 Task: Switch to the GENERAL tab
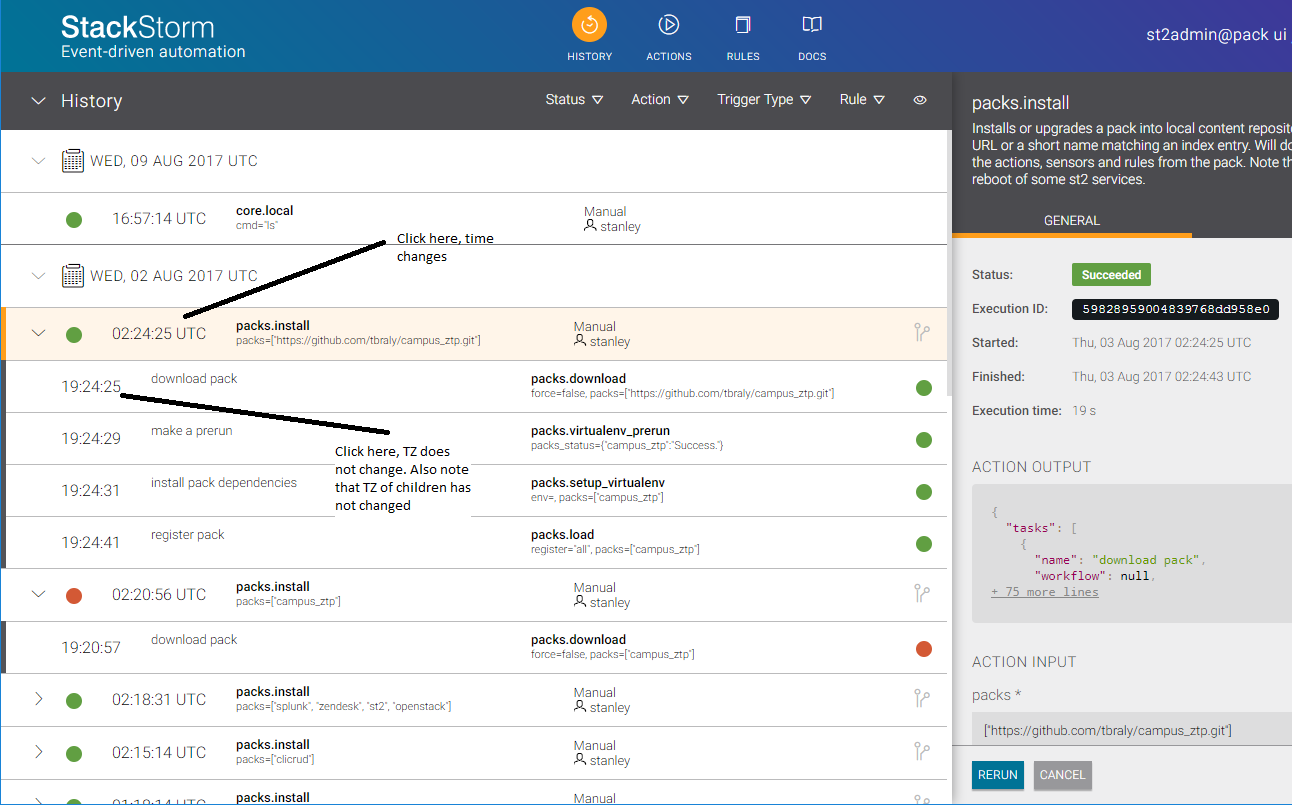click(1072, 221)
